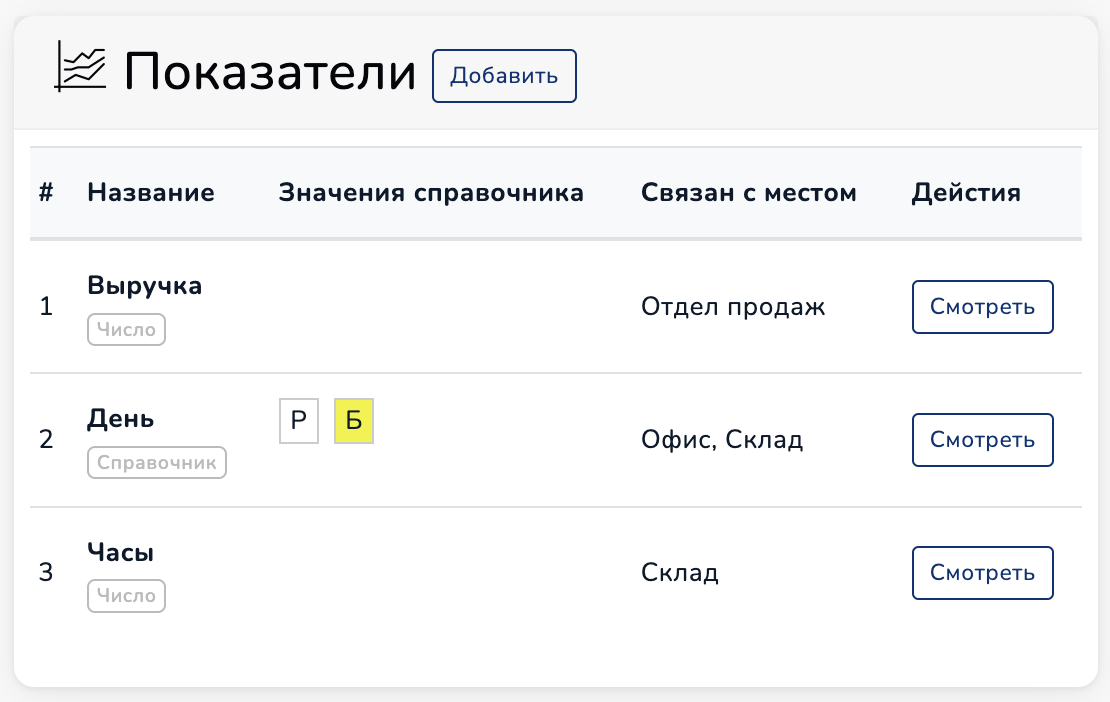Image resolution: width=1110 pixels, height=702 pixels.
Task: Open Смотреть for the Выручка row
Action: coord(983,307)
